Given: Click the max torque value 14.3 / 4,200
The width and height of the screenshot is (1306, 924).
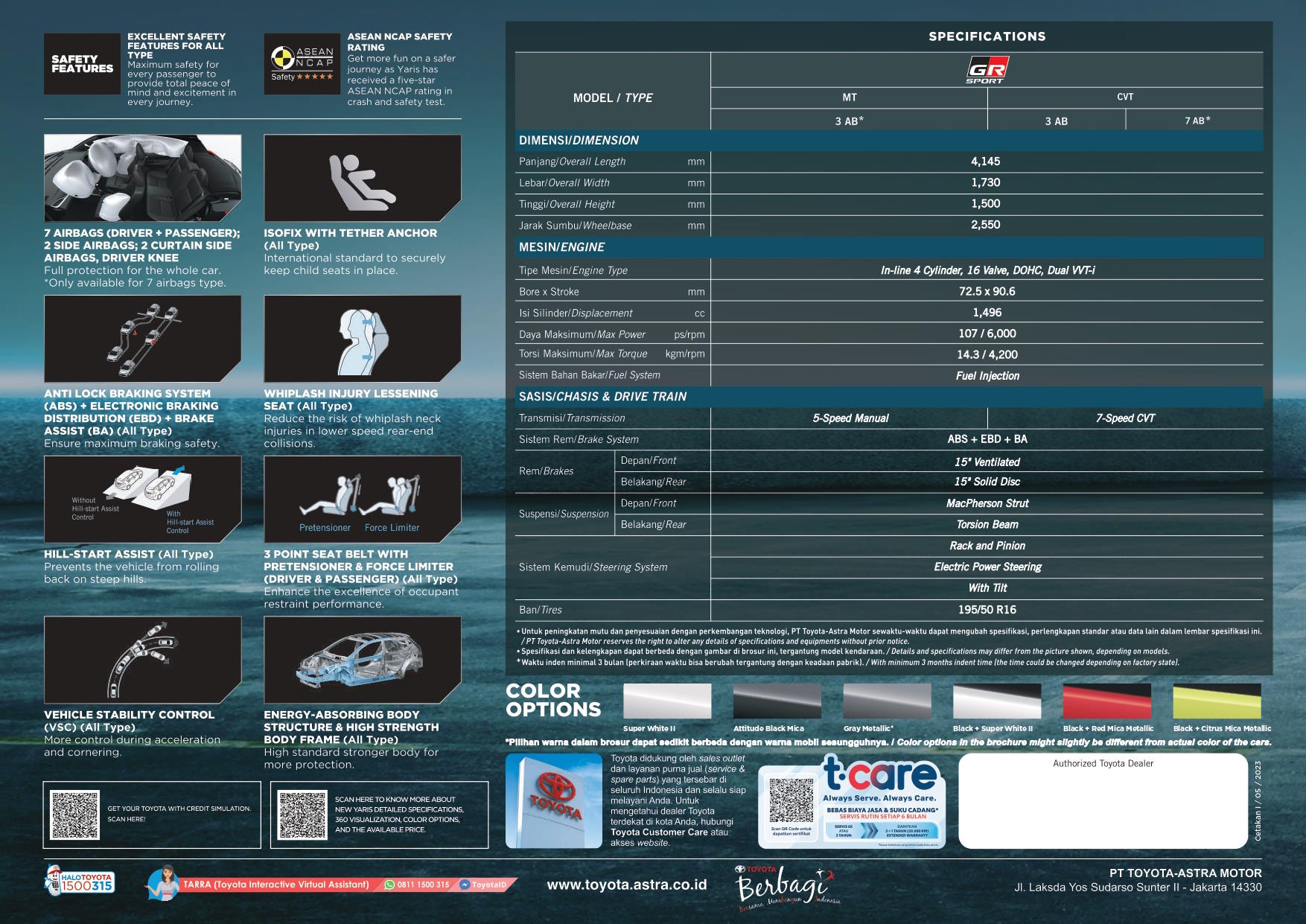Looking at the screenshot, I should 987,355.
